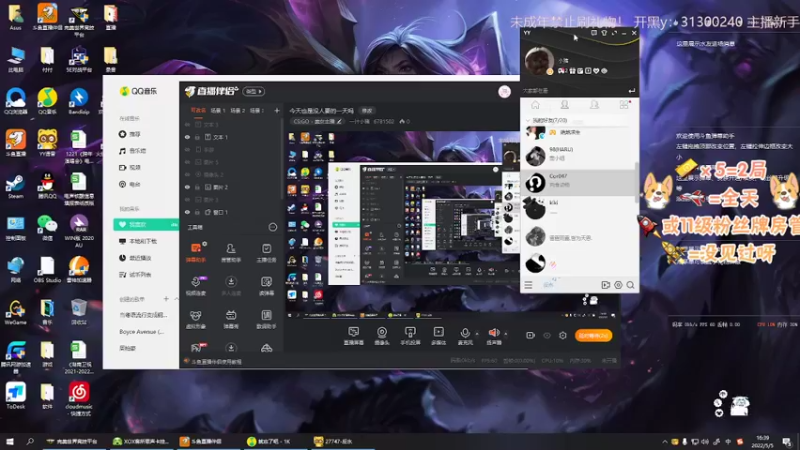The image size is (800, 450).
Task: Open Steam desktop shortcut
Action: pyautogui.click(x=16, y=186)
